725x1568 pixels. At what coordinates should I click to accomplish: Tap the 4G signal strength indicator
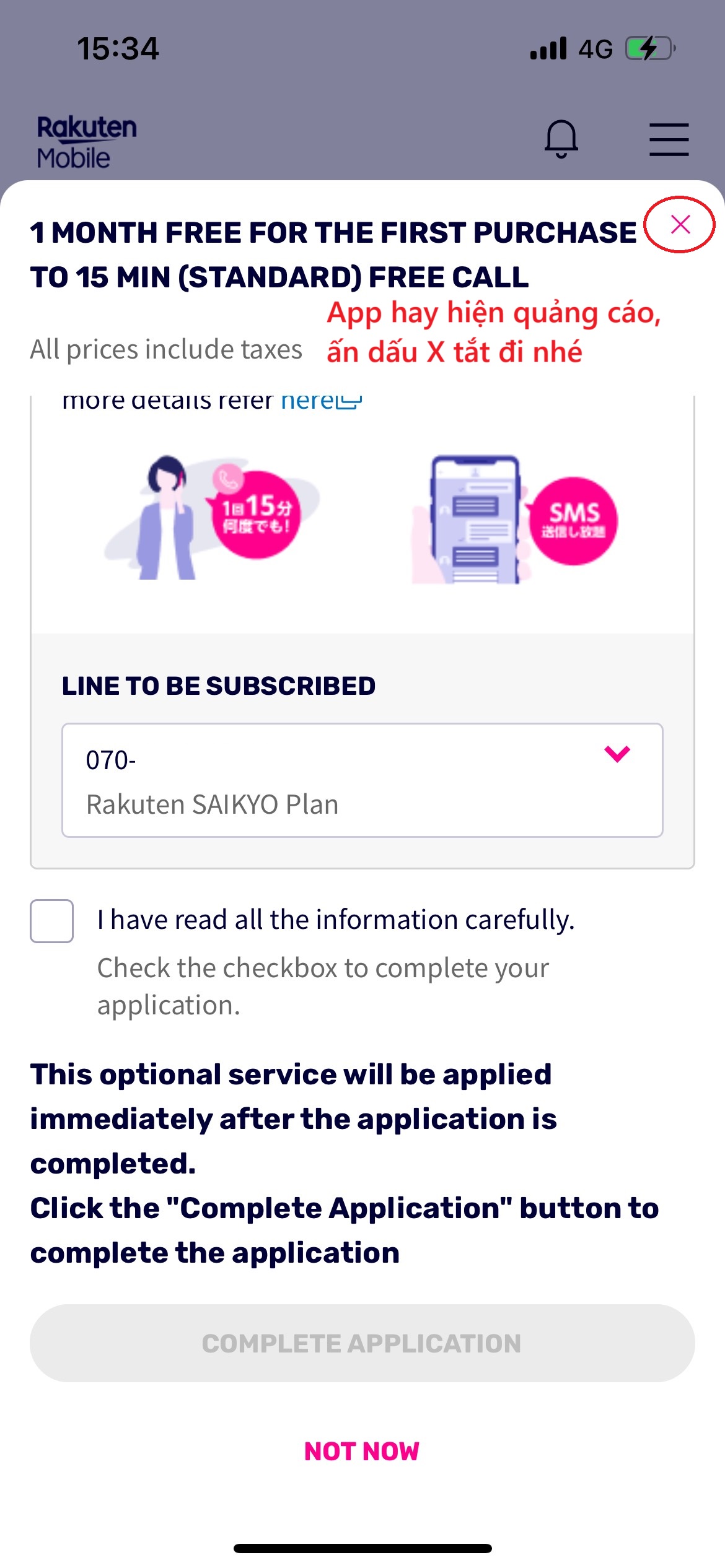click(x=571, y=48)
